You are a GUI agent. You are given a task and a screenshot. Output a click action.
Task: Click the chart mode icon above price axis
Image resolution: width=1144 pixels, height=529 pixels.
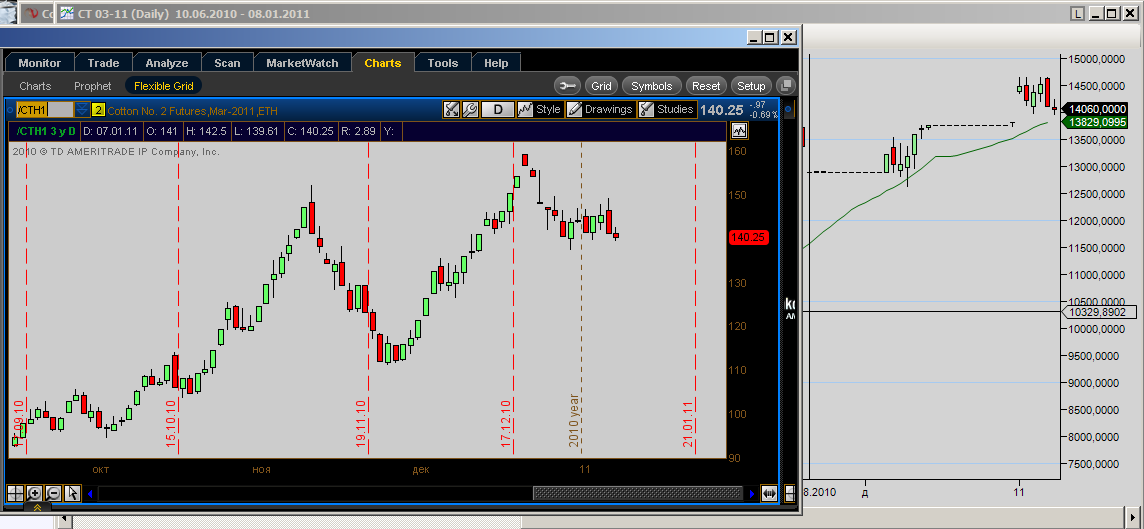click(740, 131)
